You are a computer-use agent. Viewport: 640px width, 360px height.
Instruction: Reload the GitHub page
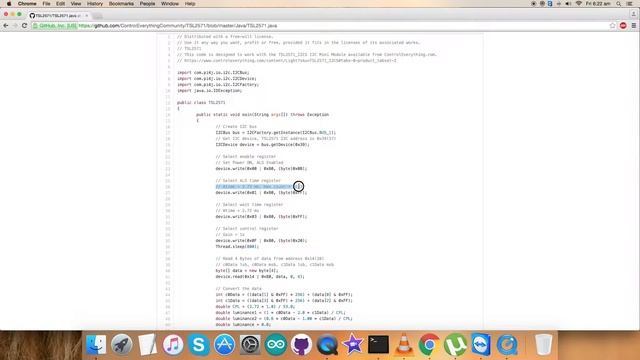pyautogui.click(x=24, y=26)
